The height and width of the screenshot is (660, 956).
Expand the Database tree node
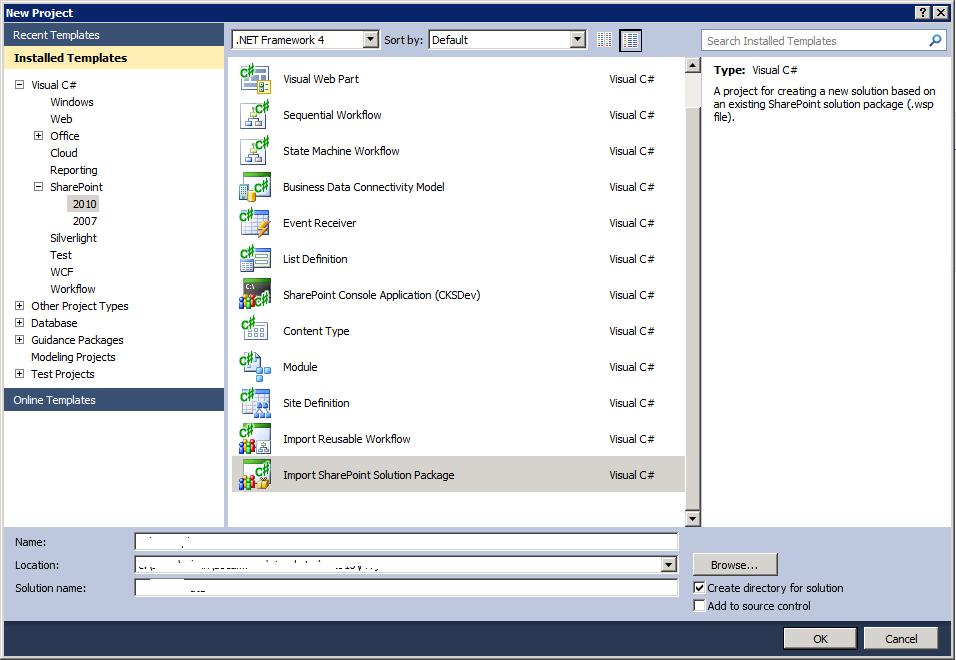coord(20,322)
